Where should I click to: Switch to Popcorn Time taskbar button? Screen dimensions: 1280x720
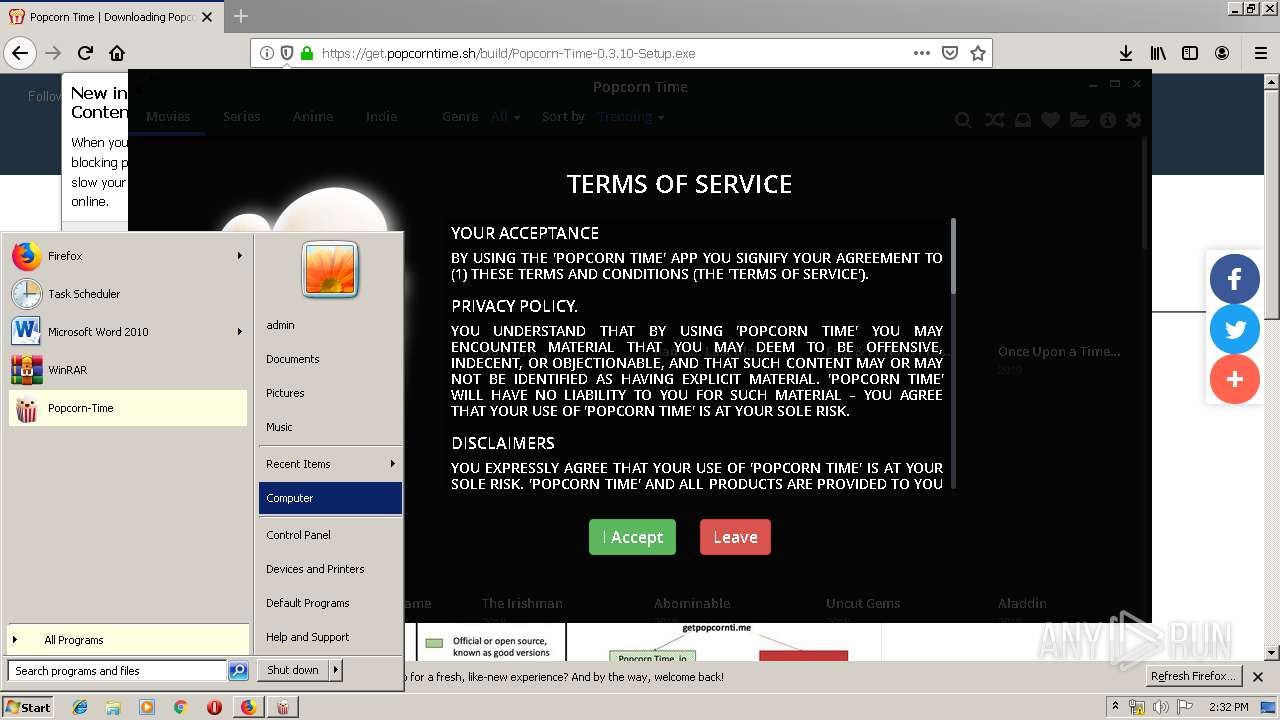click(283, 707)
